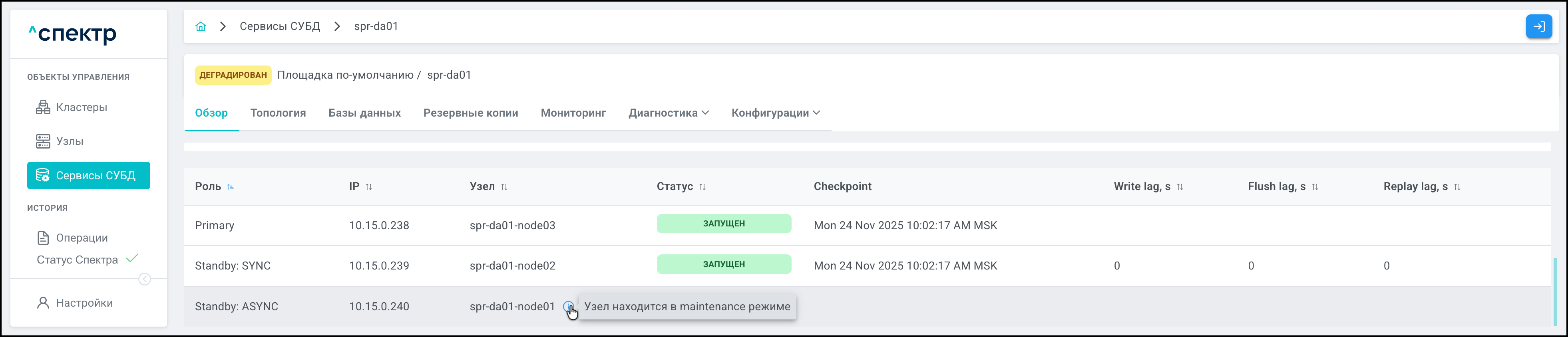Viewport: 1568px width, 337px height.
Task: Expand the Диагностика dropdown
Action: pyautogui.click(x=669, y=113)
